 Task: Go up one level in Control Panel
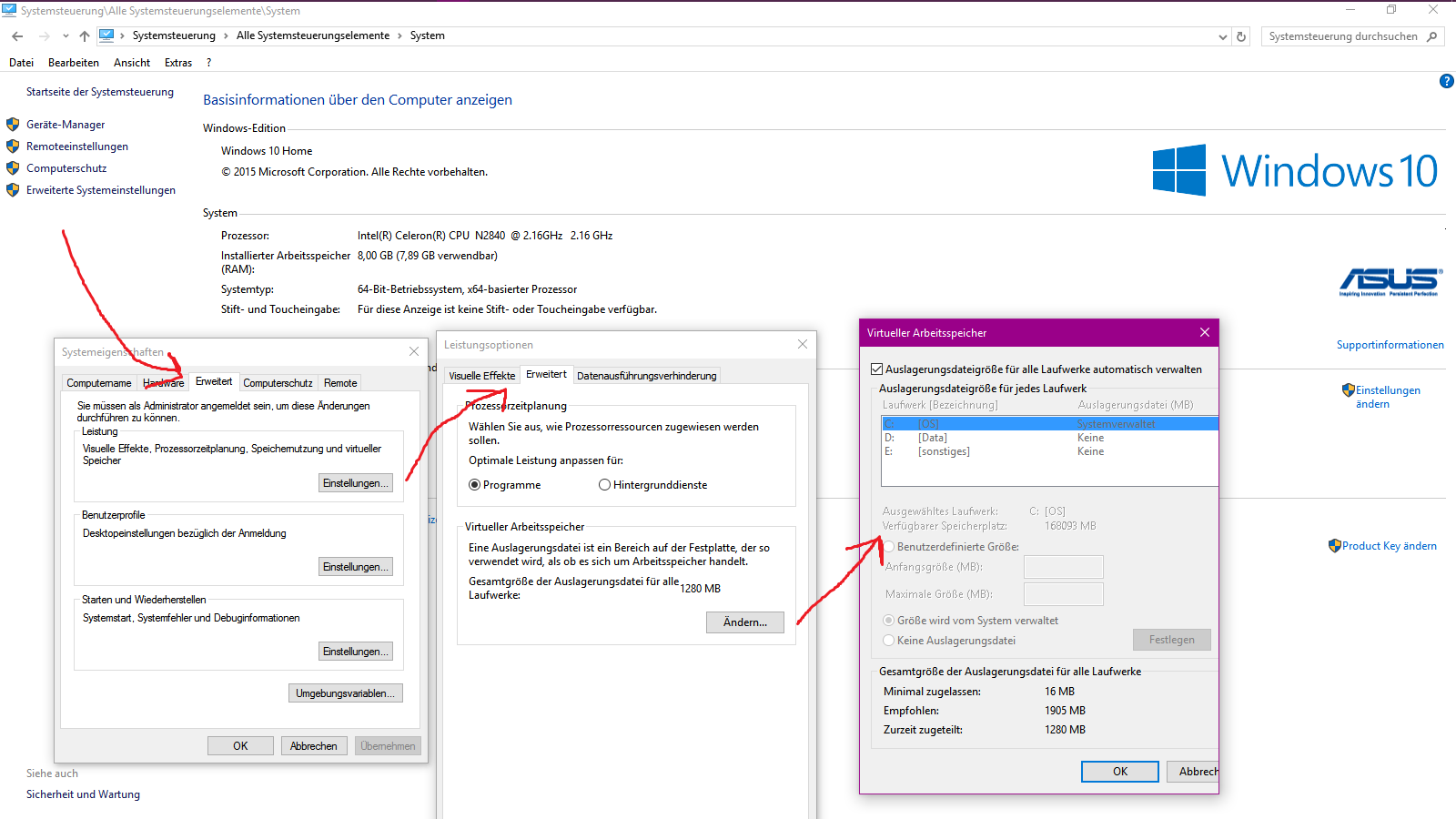(x=85, y=36)
